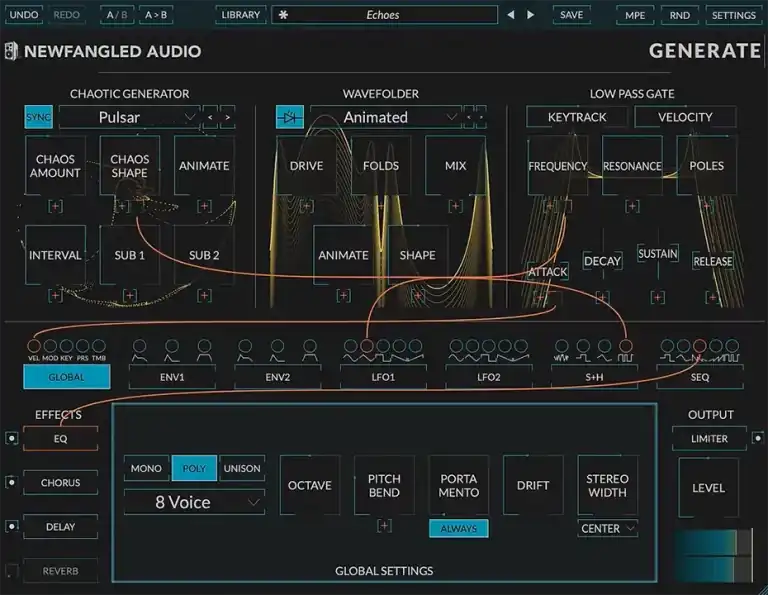The image size is (768, 595).
Task: Select the MOD modulation source circle
Action: tap(50, 346)
